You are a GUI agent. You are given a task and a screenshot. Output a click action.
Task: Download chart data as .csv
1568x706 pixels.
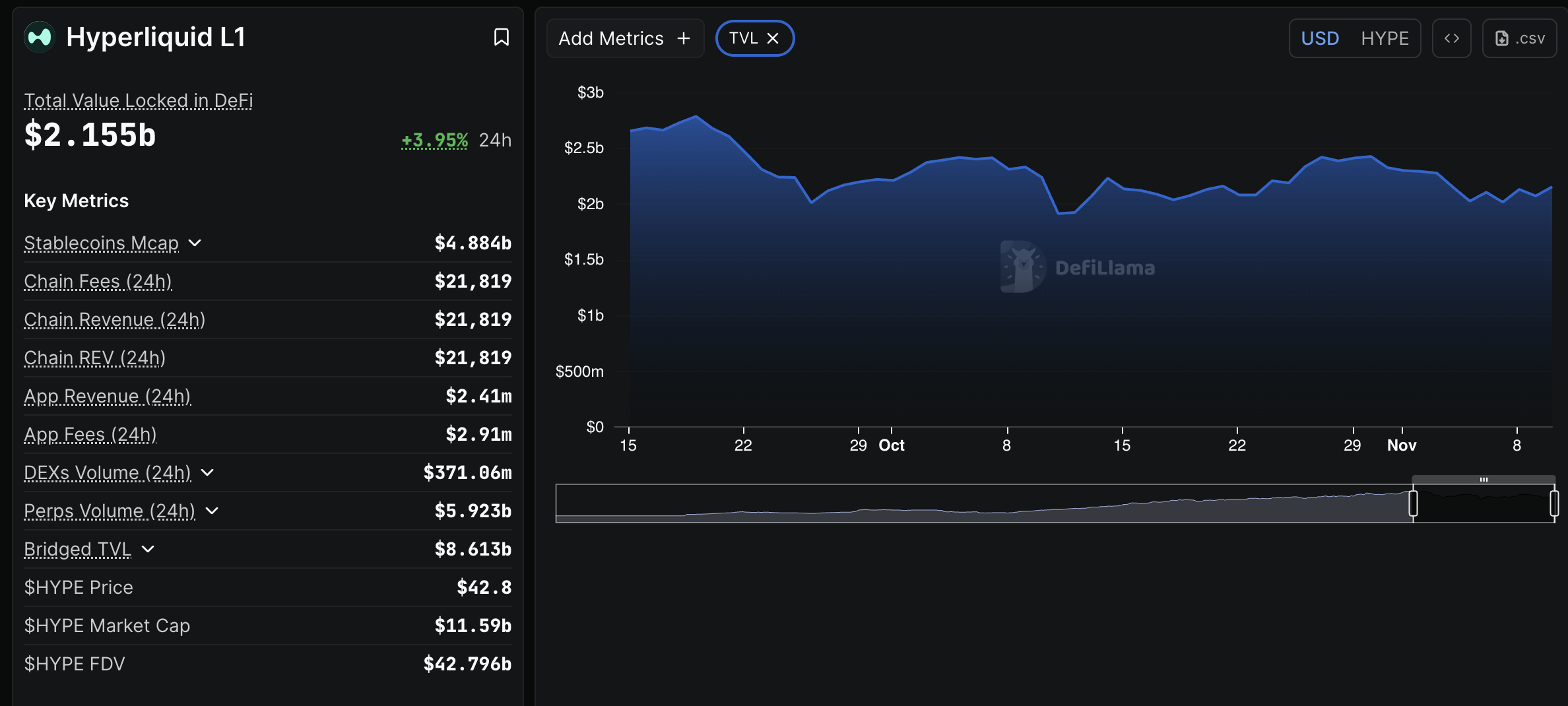(x=1519, y=38)
